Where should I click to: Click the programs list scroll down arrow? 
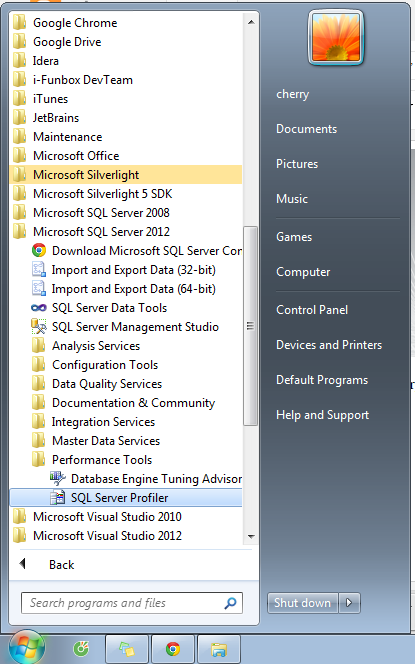pos(251,537)
